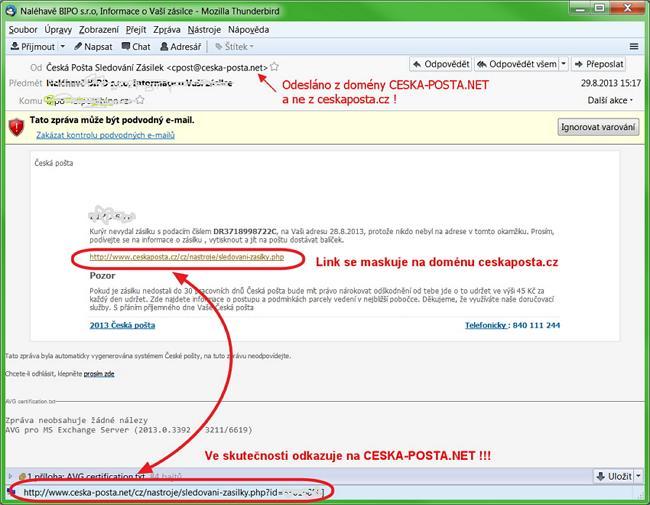Click the ceskaposta.cz sledovani-zasilky link
Image resolution: width=650 pixels, height=505 pixels.
(187, 257)
